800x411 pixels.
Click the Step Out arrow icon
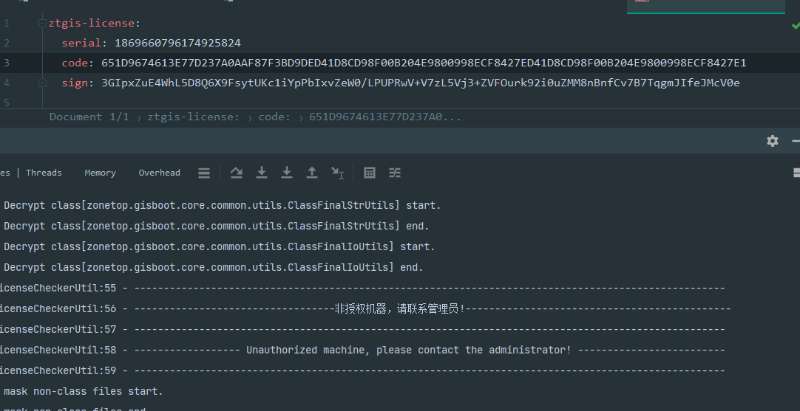point(312,173)
